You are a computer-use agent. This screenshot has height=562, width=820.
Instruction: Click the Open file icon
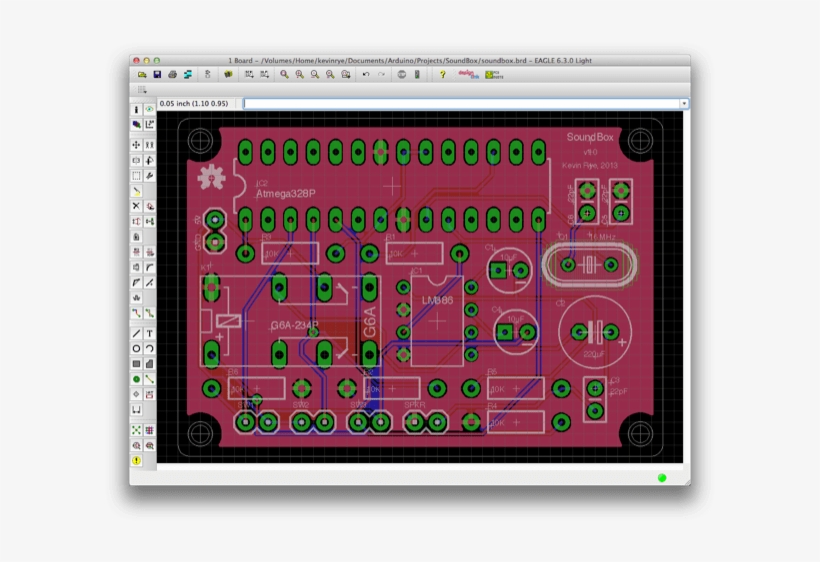[142, 75]
